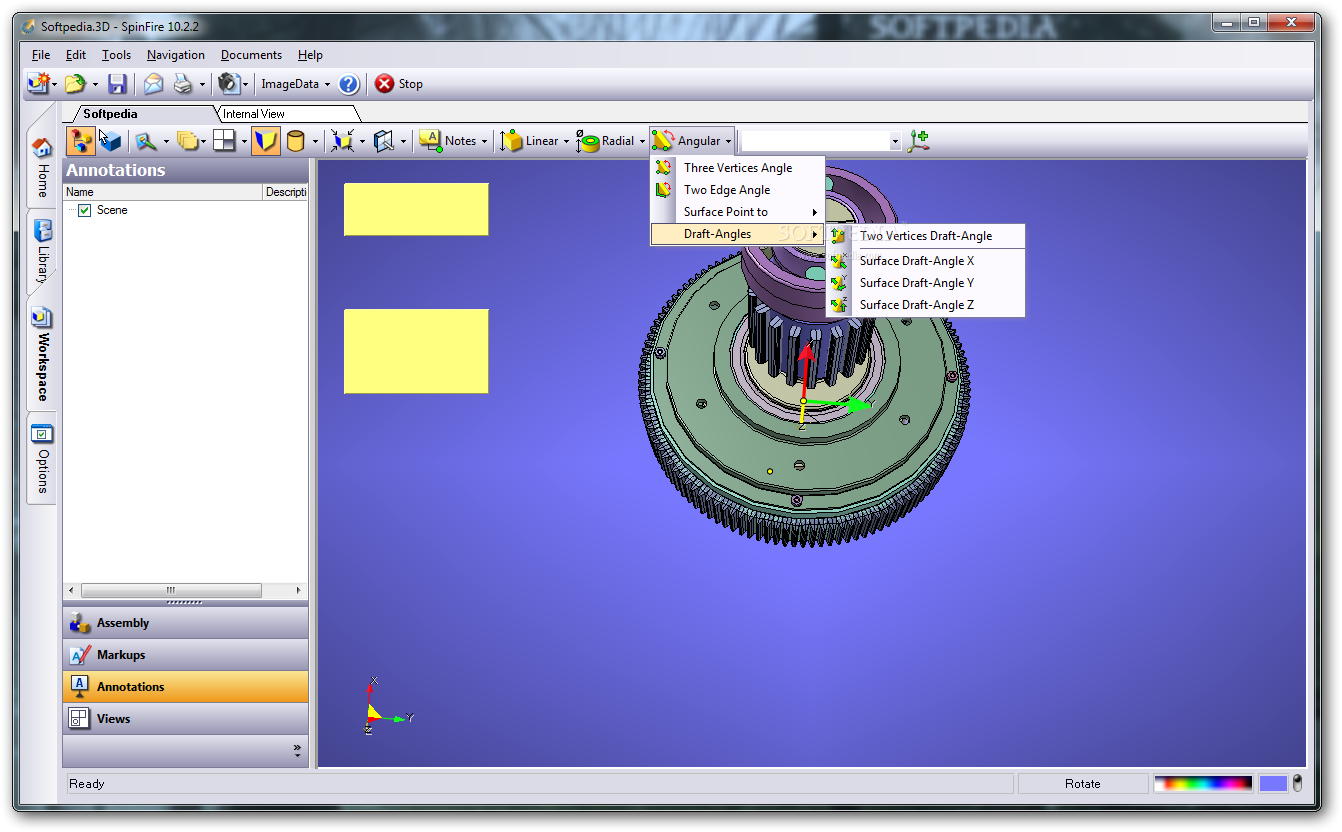Select Two Vertices Draft-Angle
1342x832 pixels.
(x=926, y=236)
